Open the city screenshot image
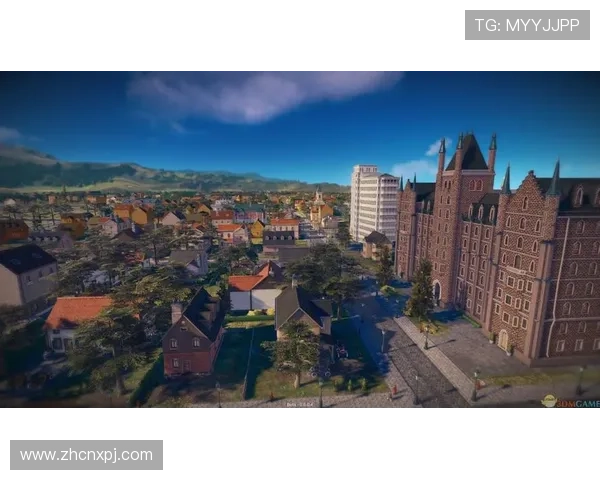 (300, 239)
